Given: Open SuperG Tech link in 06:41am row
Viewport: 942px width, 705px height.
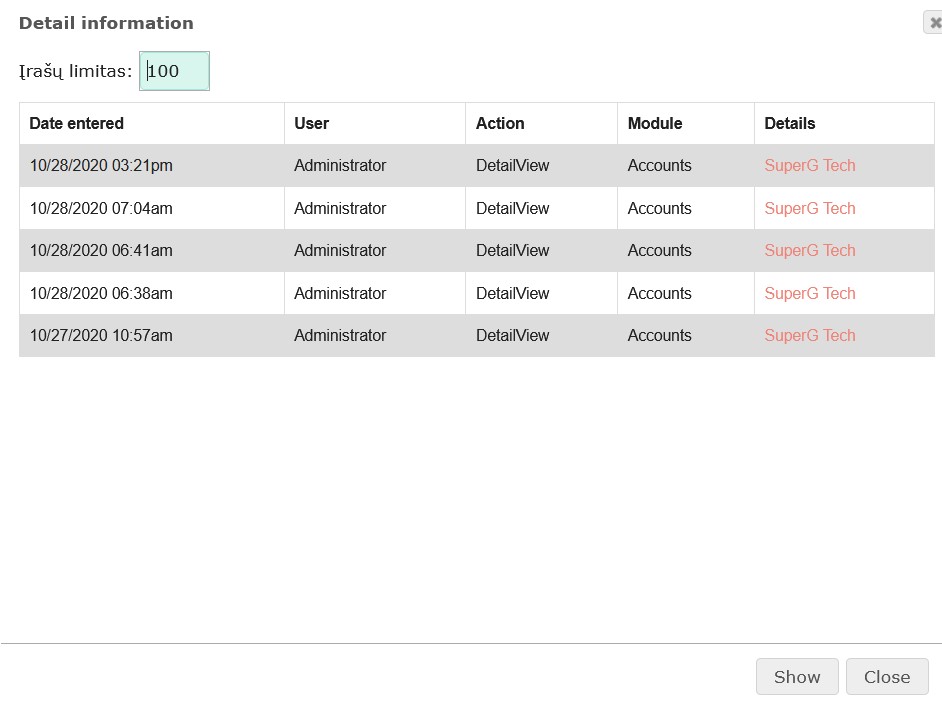Looking at the screenshot, I should coord(809,251).
